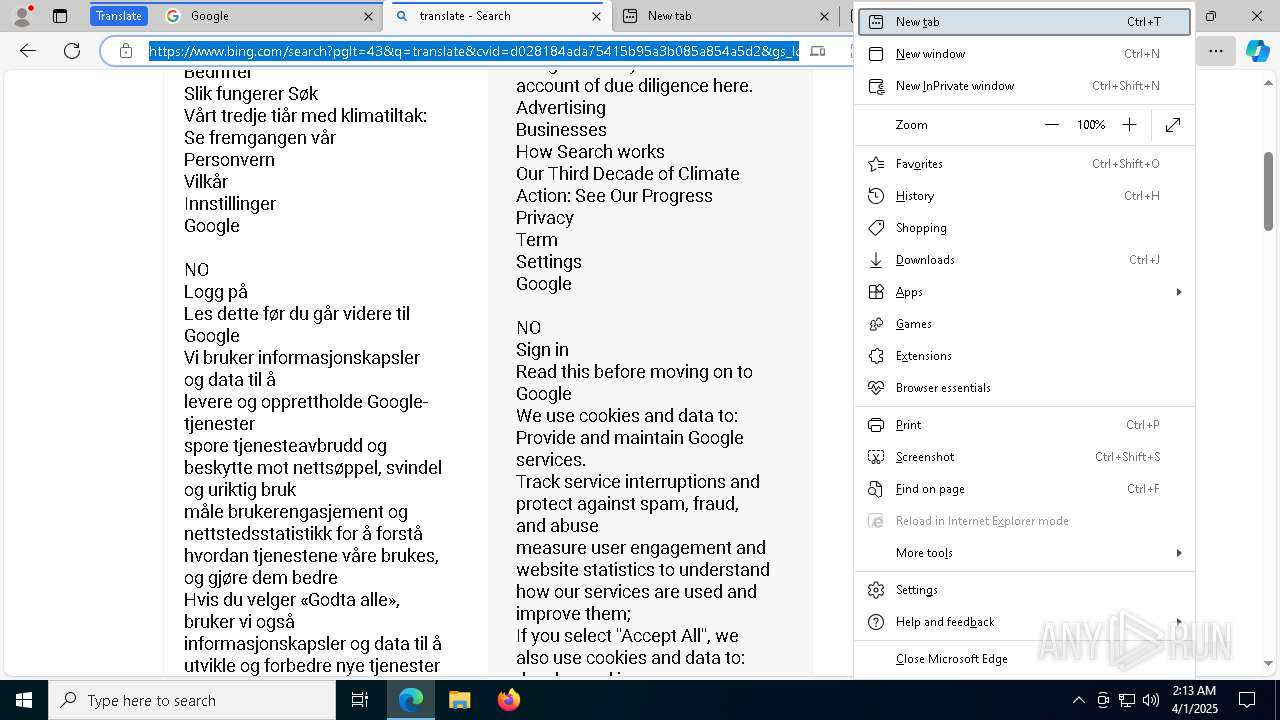Image resolution: width=1280 pixels, height=720 pixels.
Task: Increase zoom with the plus button
Action: [1129, 125]
